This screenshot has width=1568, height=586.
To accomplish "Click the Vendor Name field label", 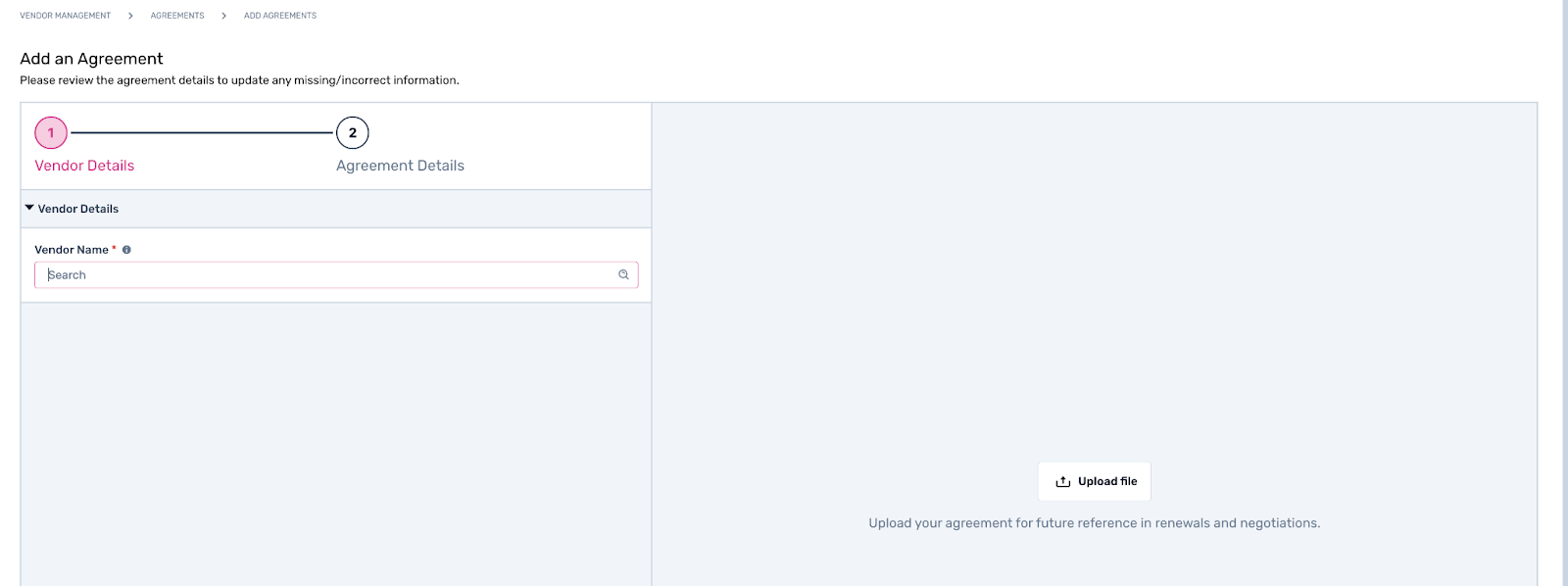I will click(x=72, y=250).
